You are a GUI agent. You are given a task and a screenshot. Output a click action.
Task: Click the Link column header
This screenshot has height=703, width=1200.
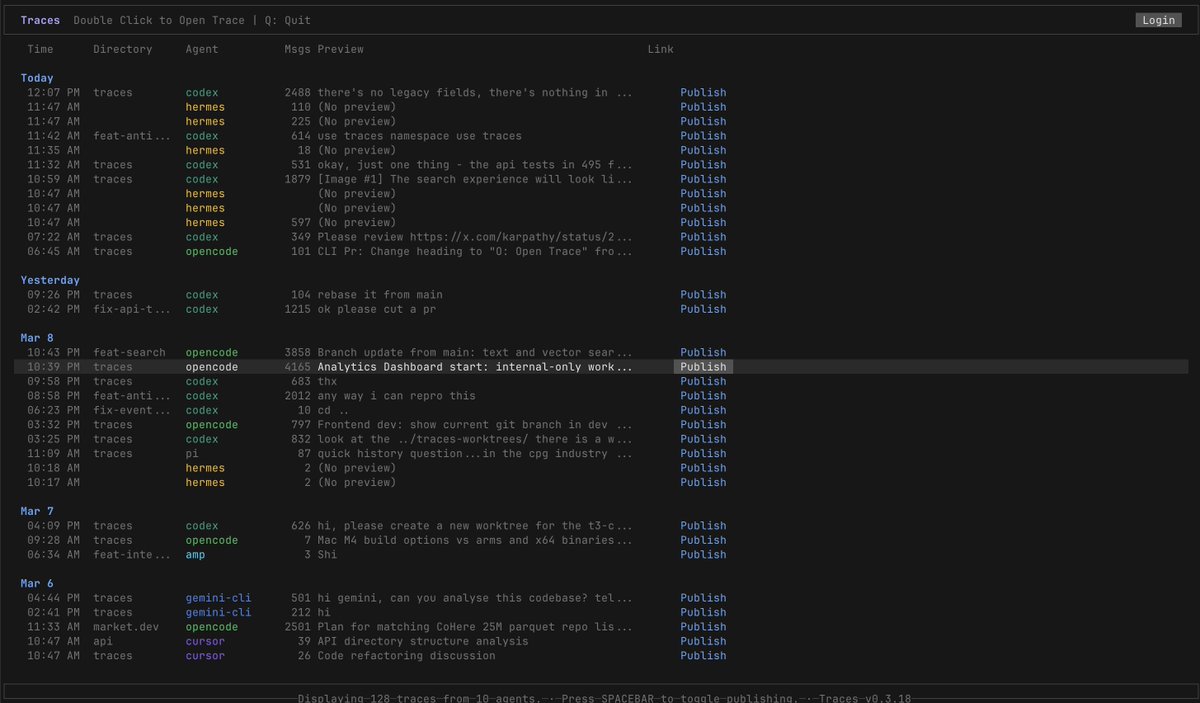(660, 49)
